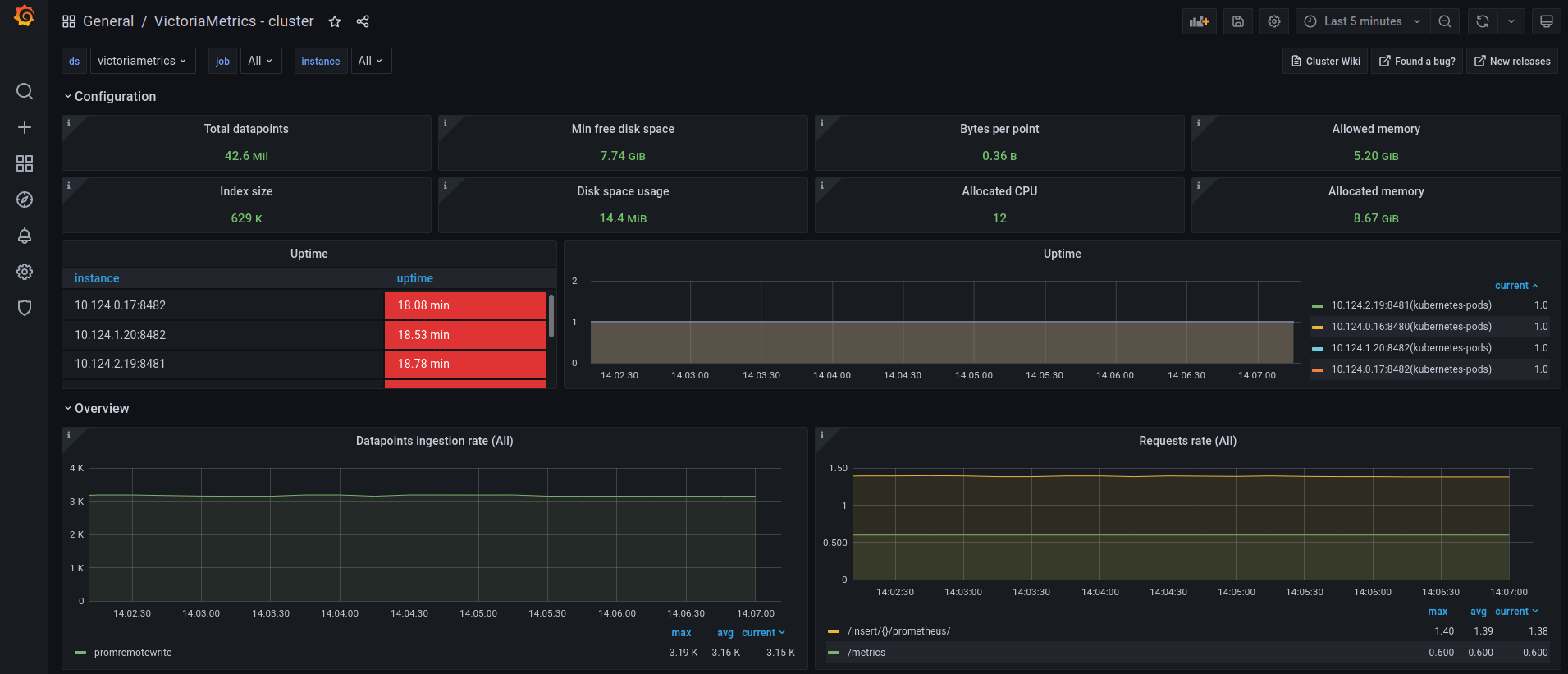1568x674 pixels.
Task: Collapse the Configuration row
Action: (114, 96)
